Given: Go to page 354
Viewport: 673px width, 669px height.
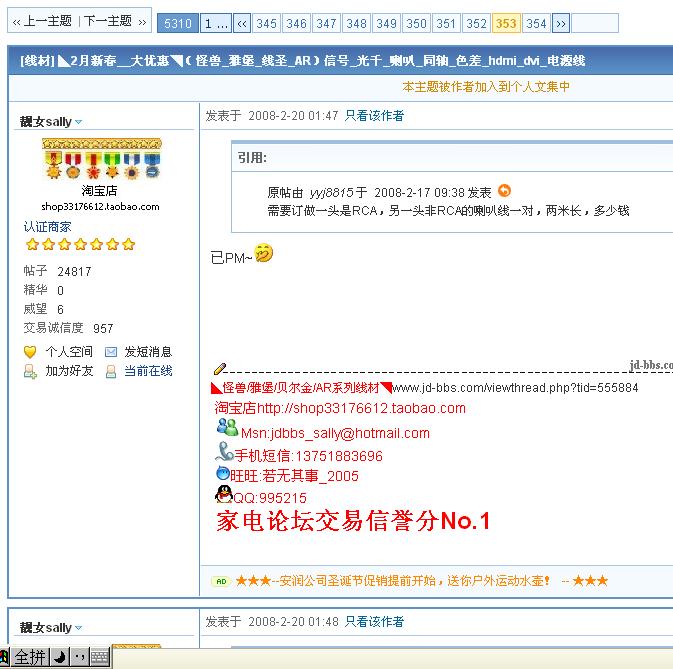Looking at the screenshot, I should point(536,23).
